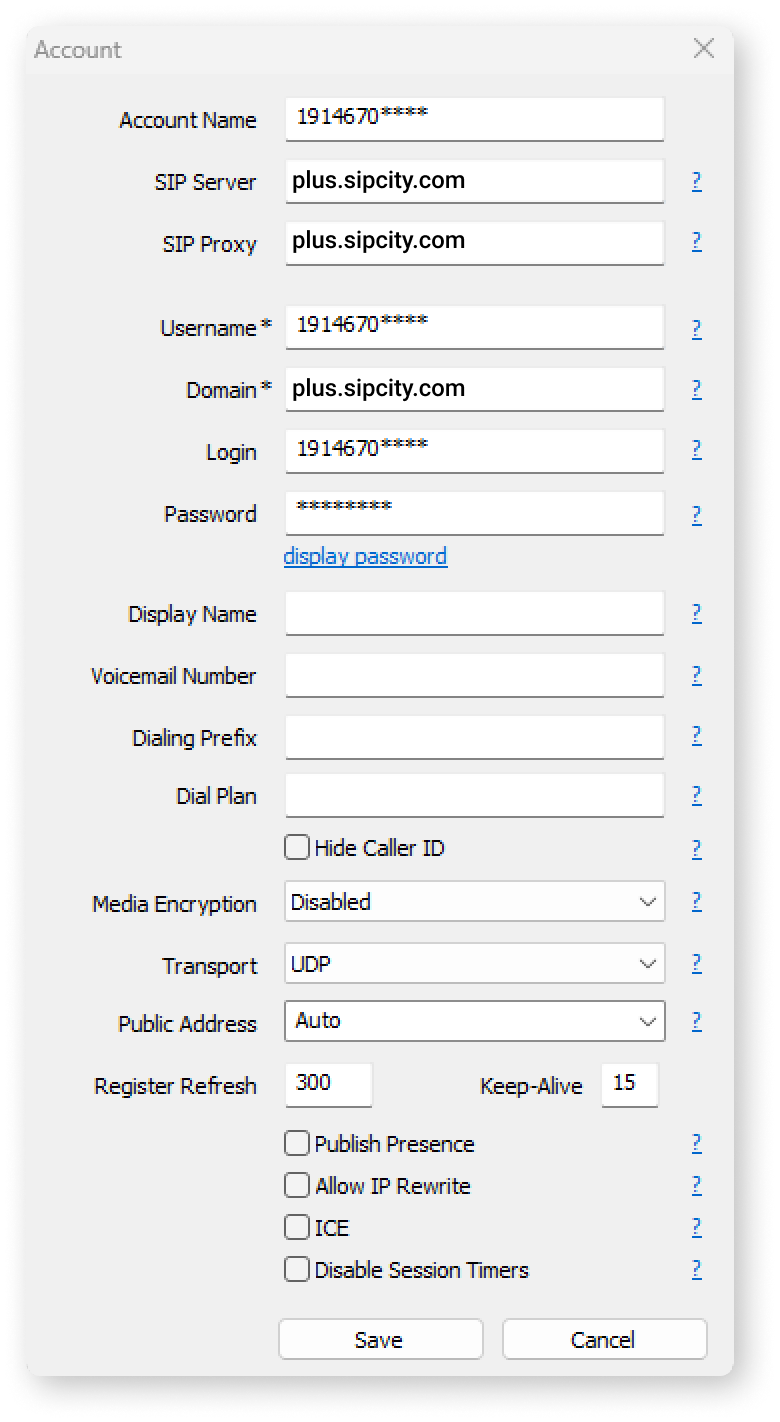Viewport: 780px width, 1422px height.
Task: Show help for Password field
Action: (696, 515)
